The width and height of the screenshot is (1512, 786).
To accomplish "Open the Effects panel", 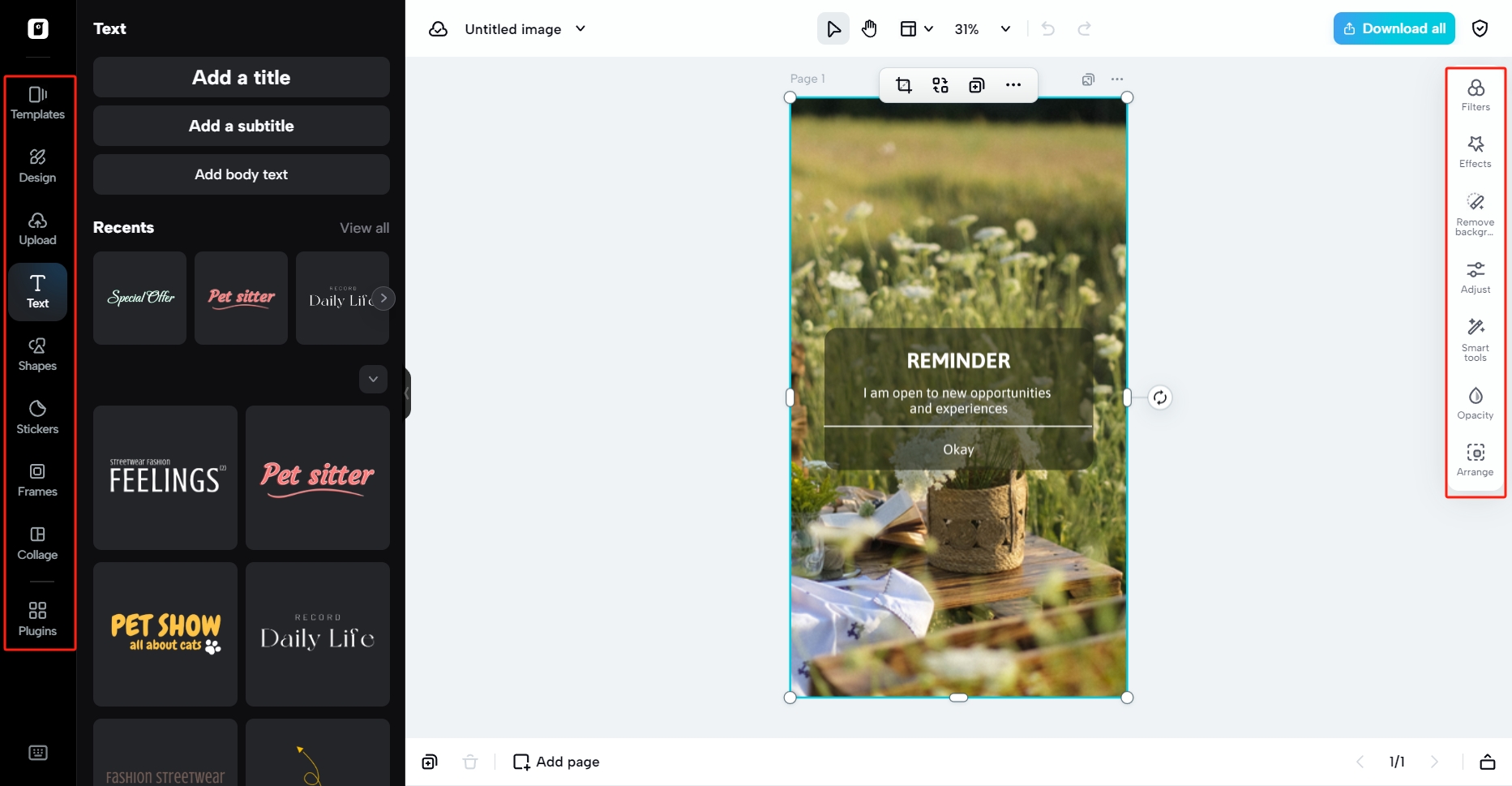I will pyautogui.click(x=1476, y=152).
